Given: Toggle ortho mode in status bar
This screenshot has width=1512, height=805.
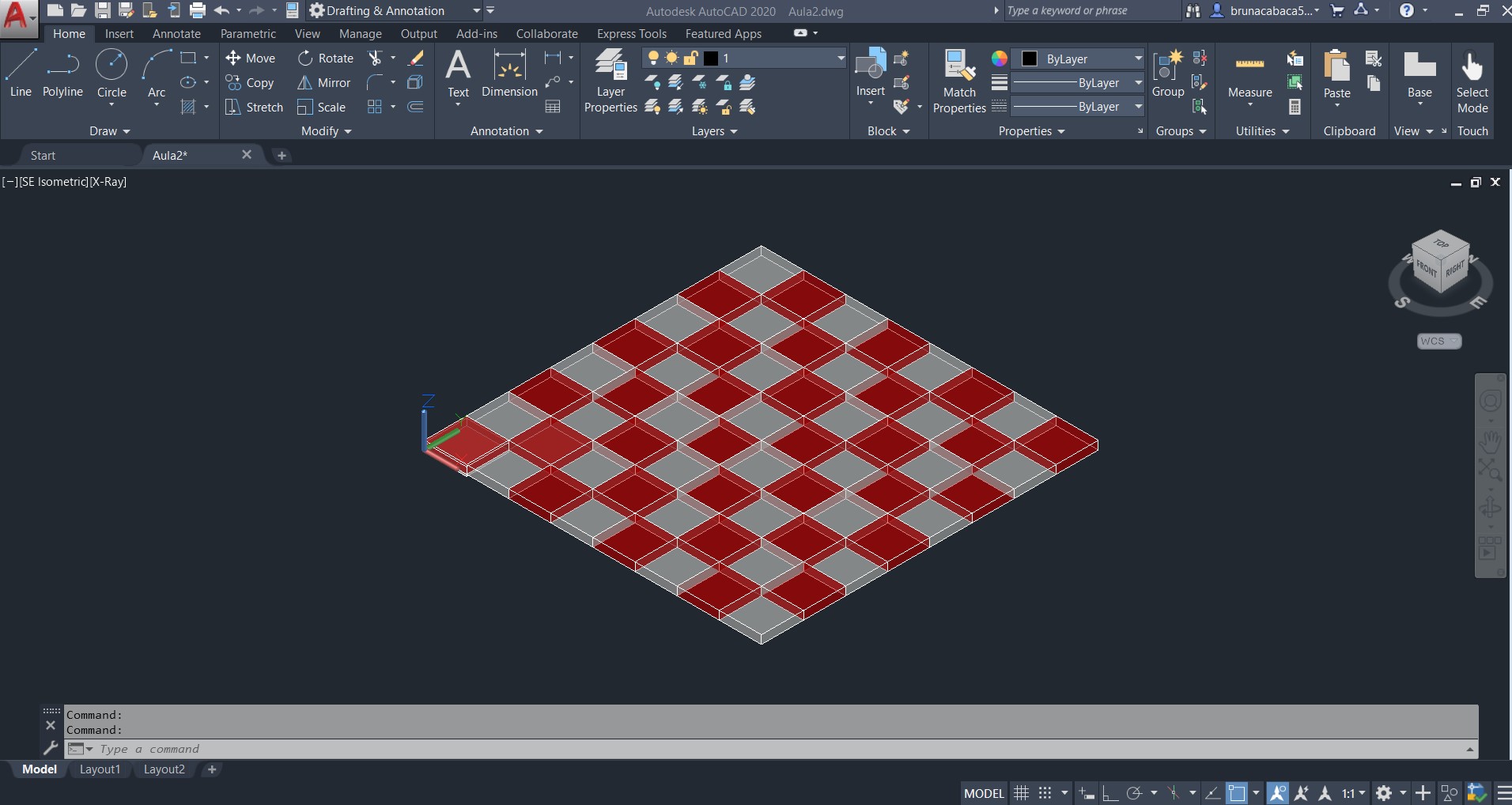Looking at the screenshot, I should (x=1110, y=792).
